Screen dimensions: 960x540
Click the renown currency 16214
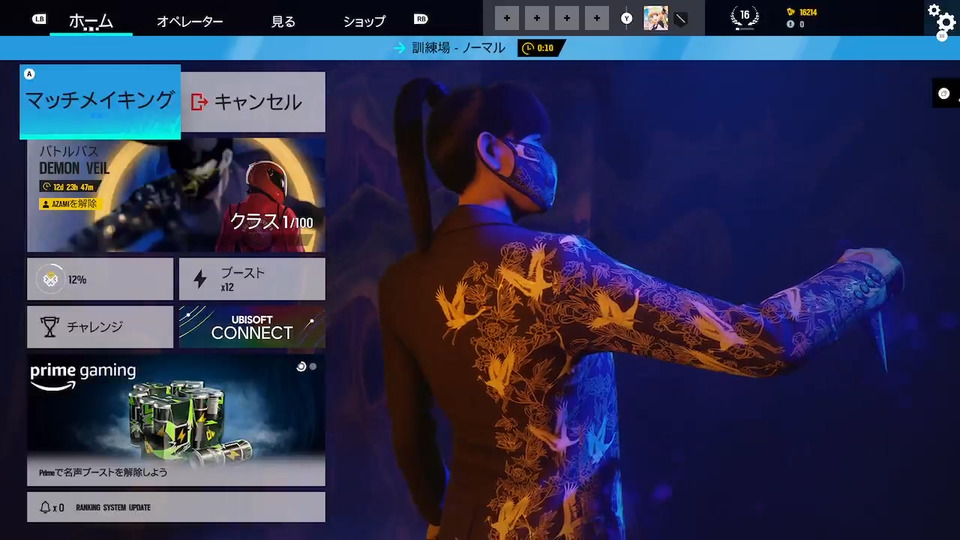[x=802, y=12]
